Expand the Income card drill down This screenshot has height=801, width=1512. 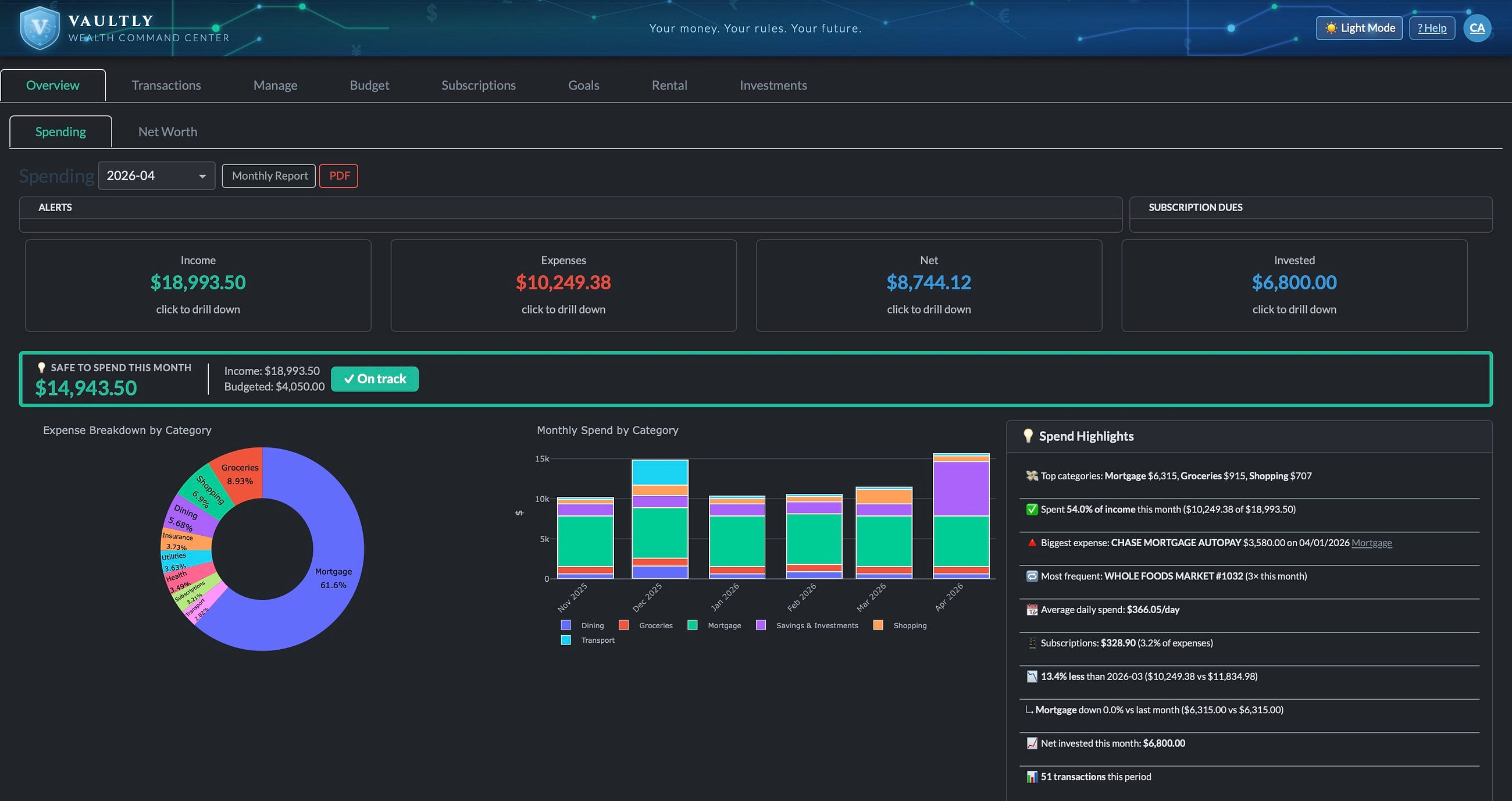[198, 286]
